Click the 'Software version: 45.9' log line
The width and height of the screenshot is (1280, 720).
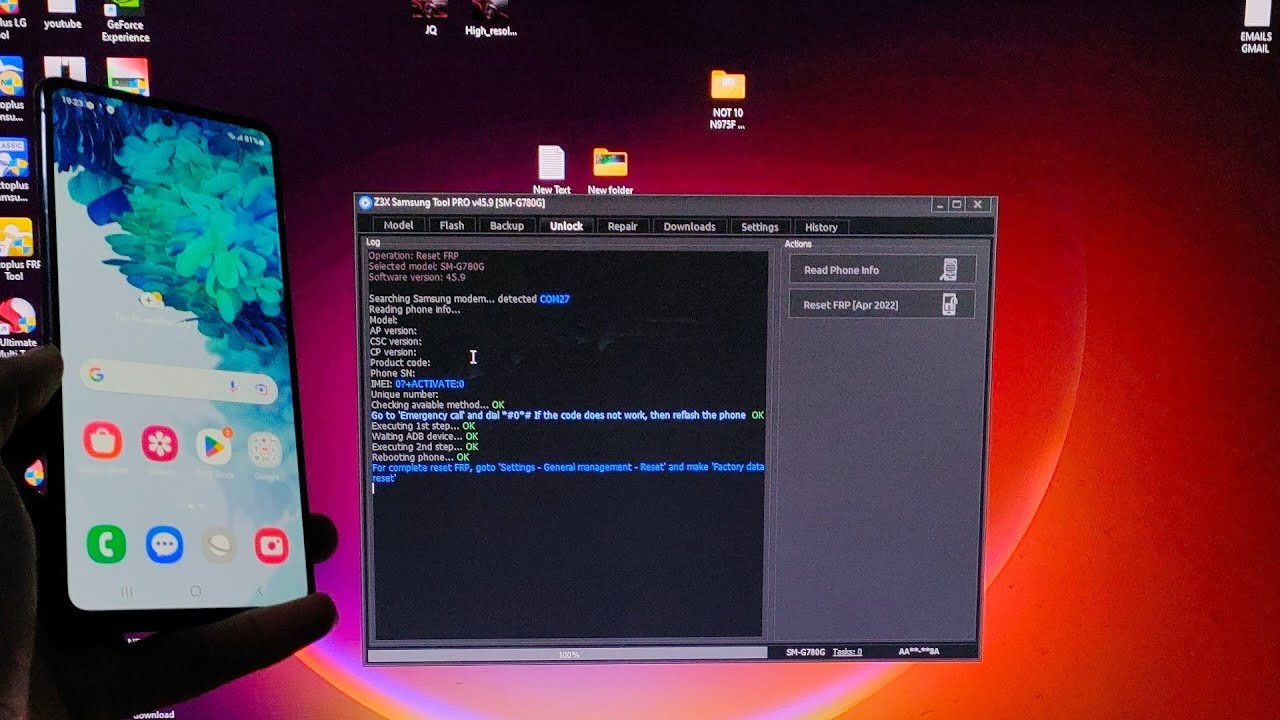tap(416, 277)
